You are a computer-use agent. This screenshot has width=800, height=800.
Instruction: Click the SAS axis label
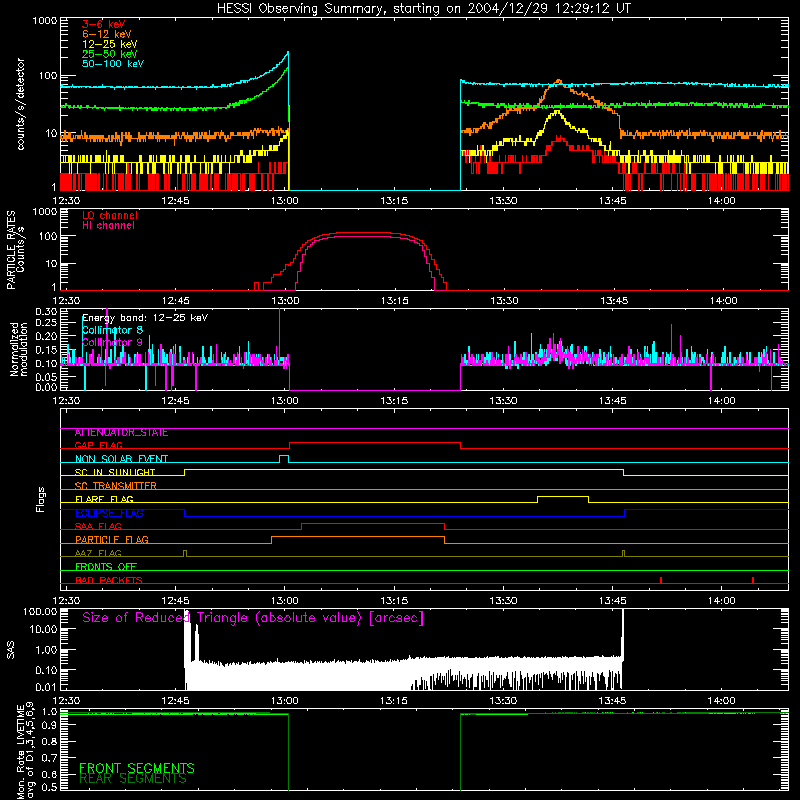coord(10,650)
